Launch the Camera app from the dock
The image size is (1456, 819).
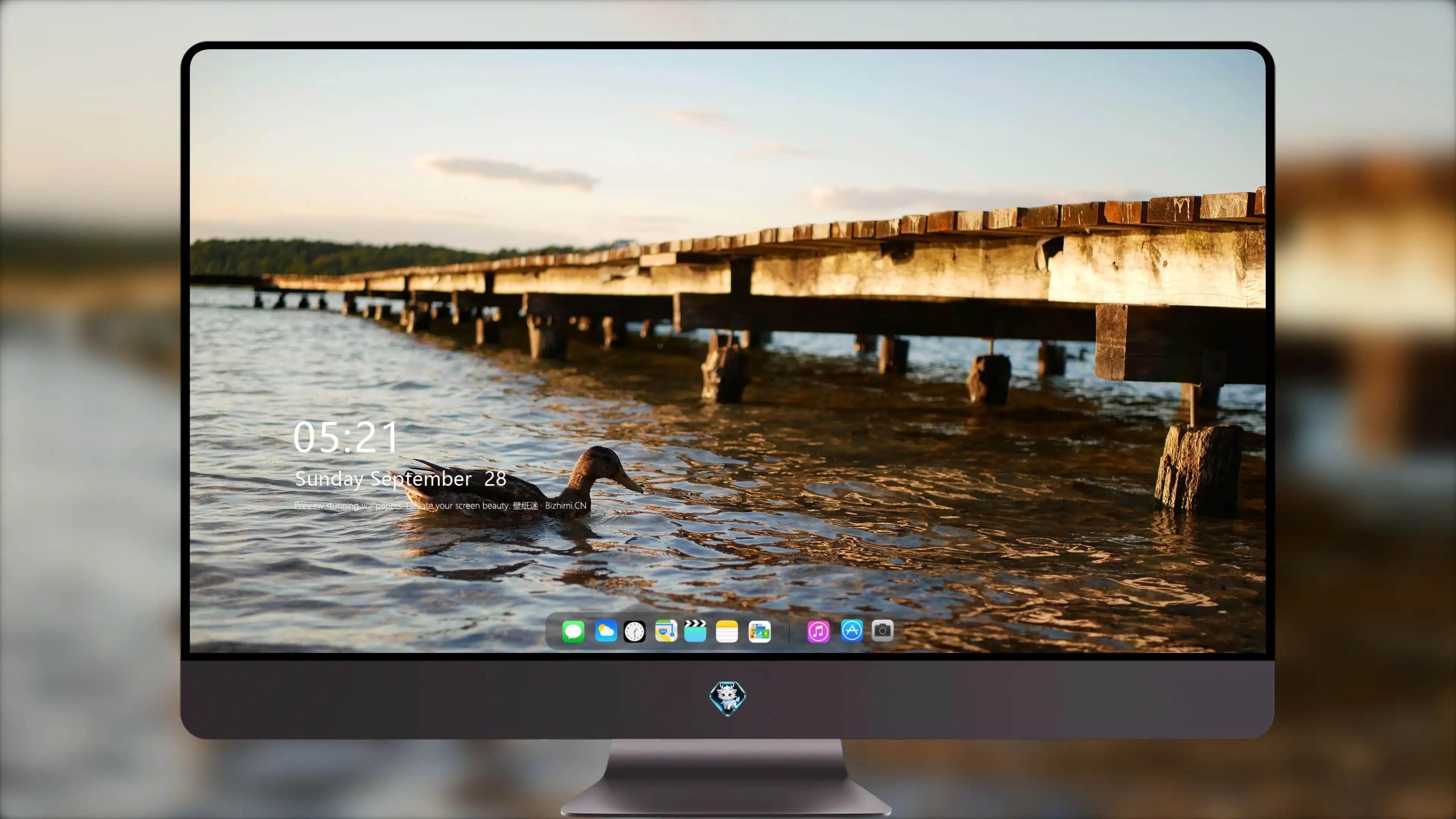pyautogui.click(x=882, y=631)
